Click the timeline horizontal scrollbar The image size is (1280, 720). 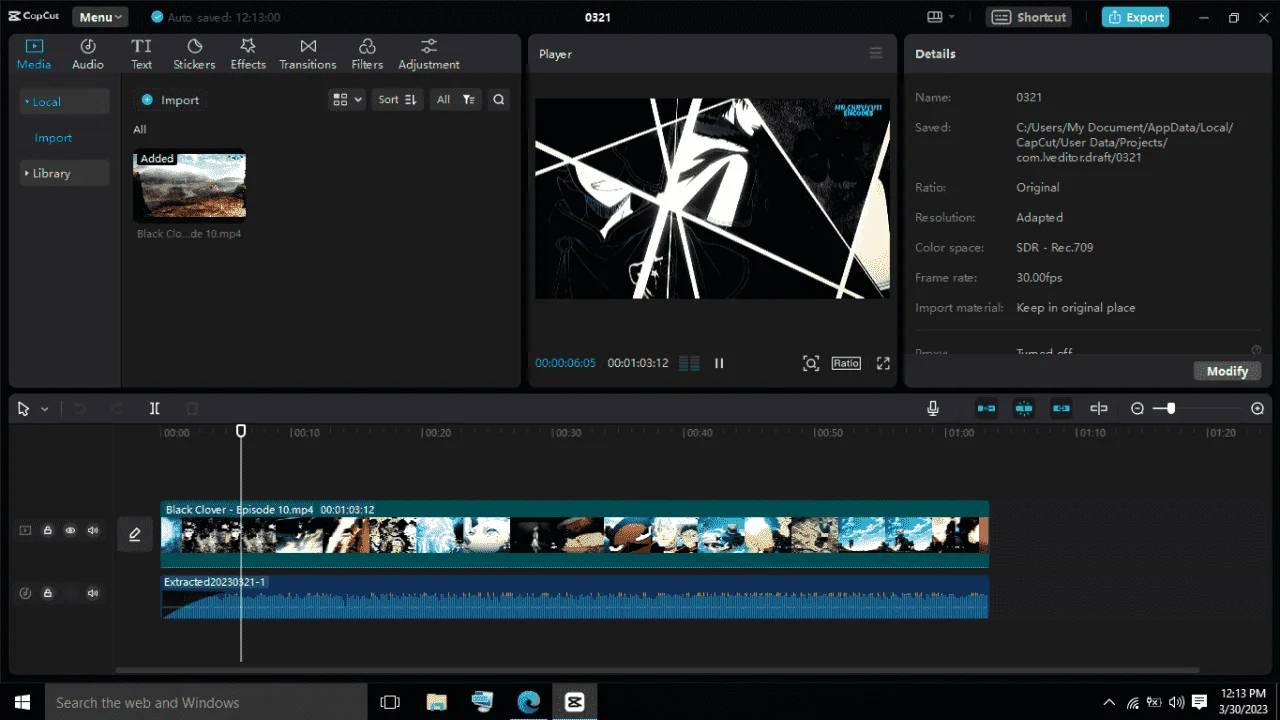pos(657,670)
